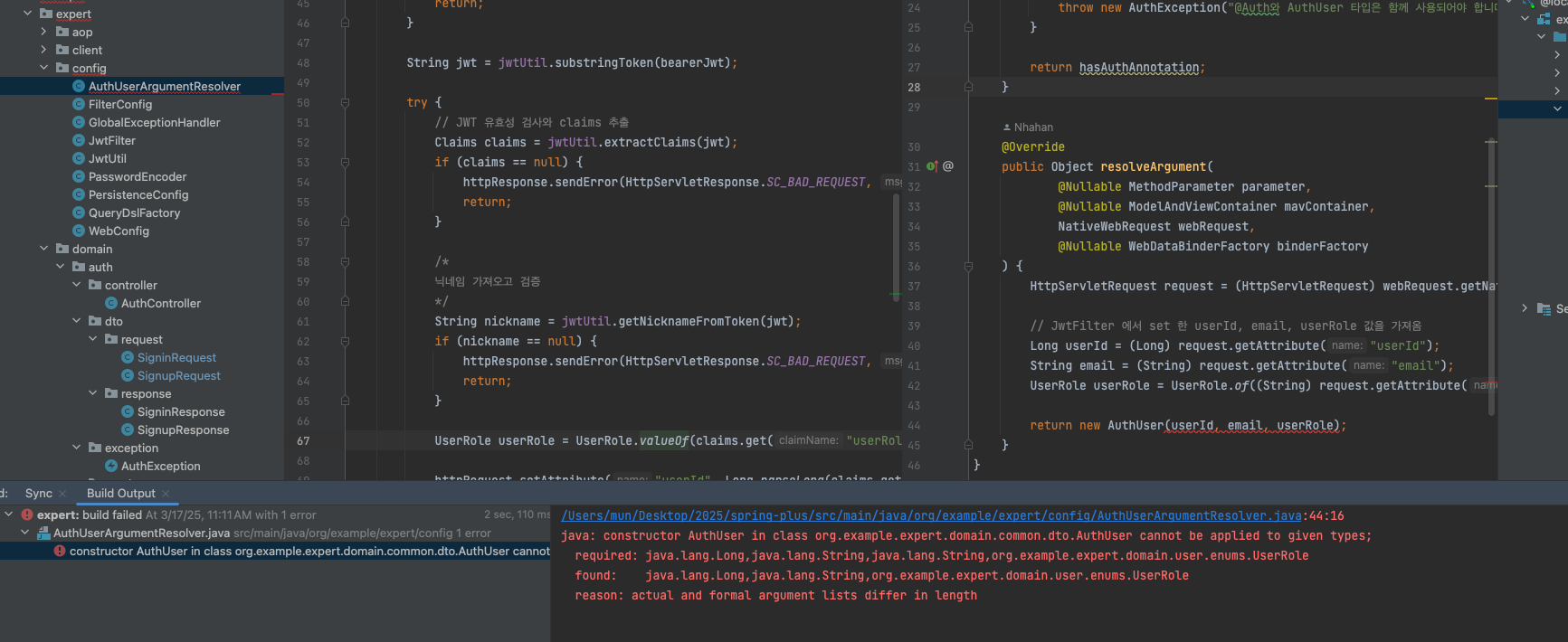Click the WebConfig class icon

coord(79,231)
